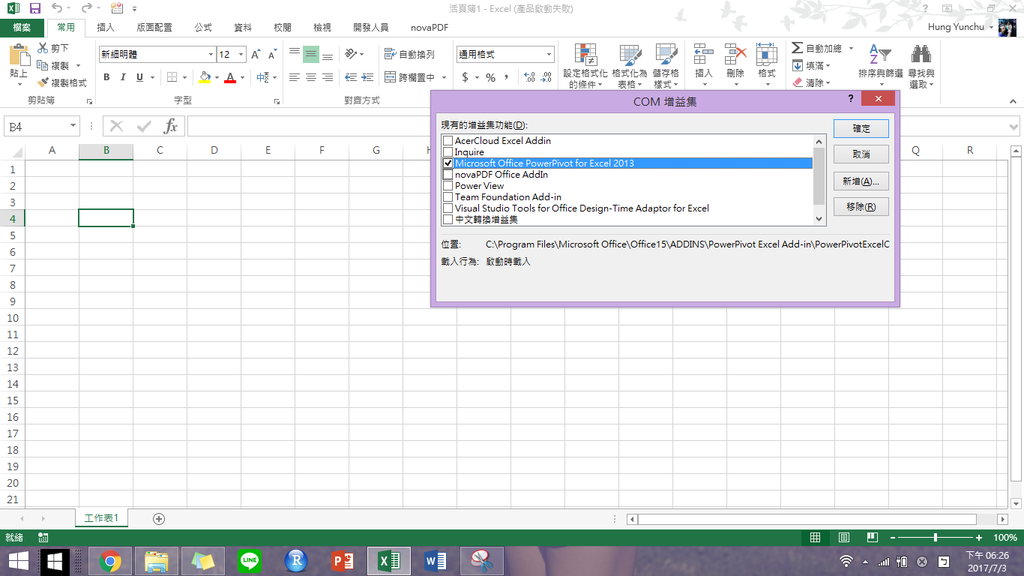
Task: Open Cell Styles gallery
Action: [x=665, y=66]
